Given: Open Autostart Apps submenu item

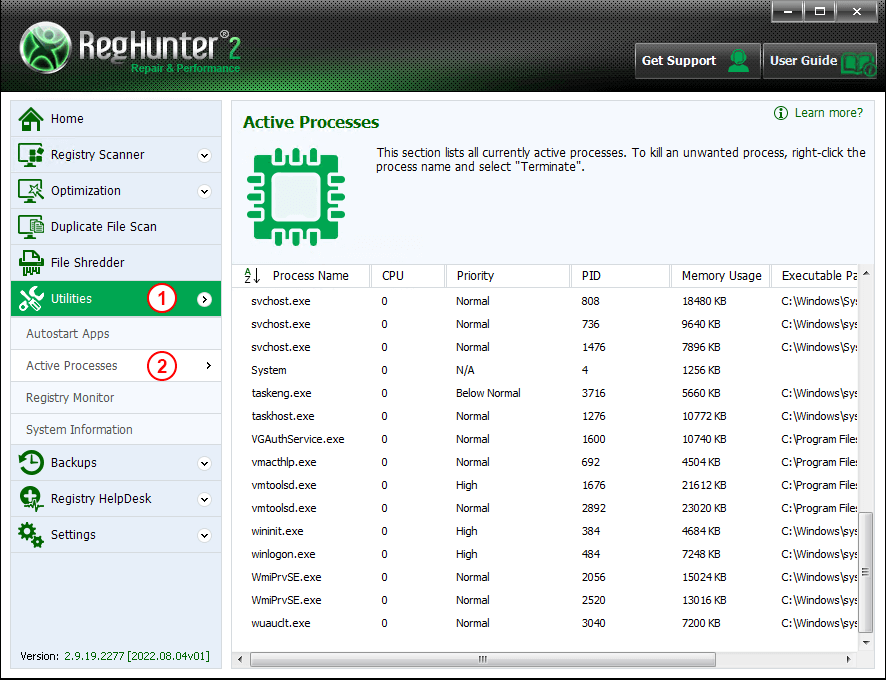Looking at the screenshot, I should coord(68,334).
